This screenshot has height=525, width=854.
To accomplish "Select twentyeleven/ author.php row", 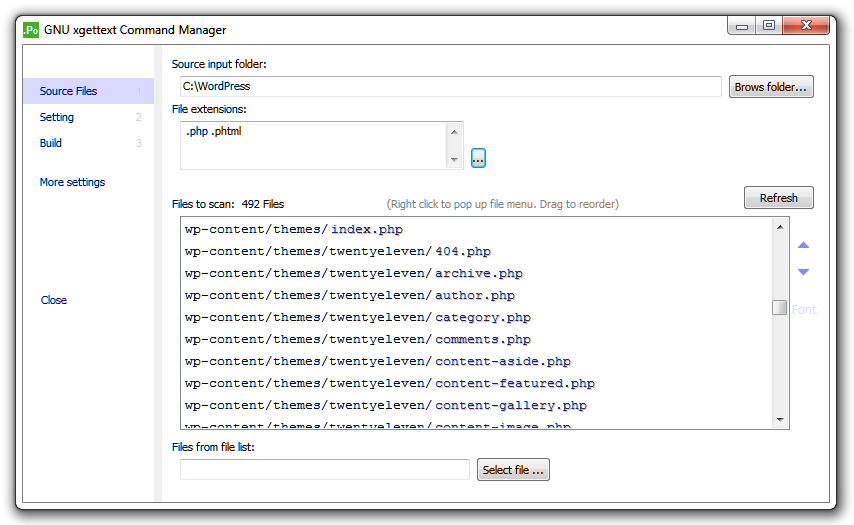I will point(477,295).
